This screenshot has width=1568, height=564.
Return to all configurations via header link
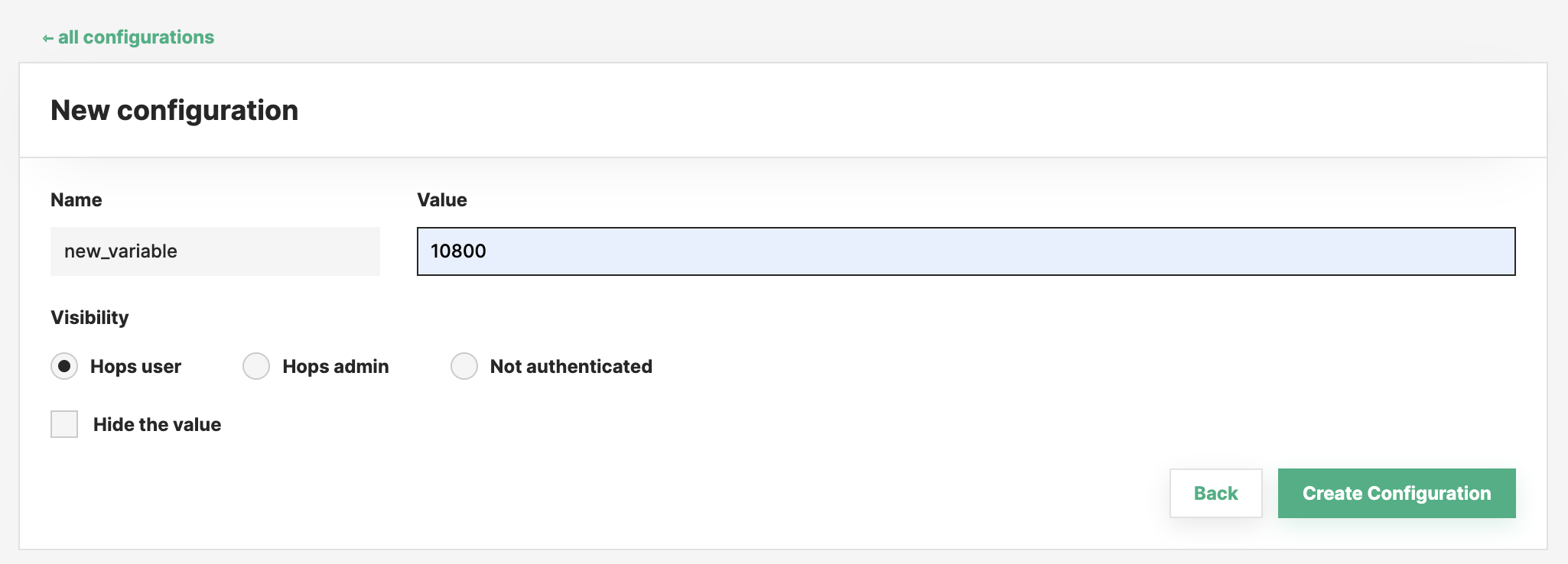pyautogui.click(x=136, y=37)
